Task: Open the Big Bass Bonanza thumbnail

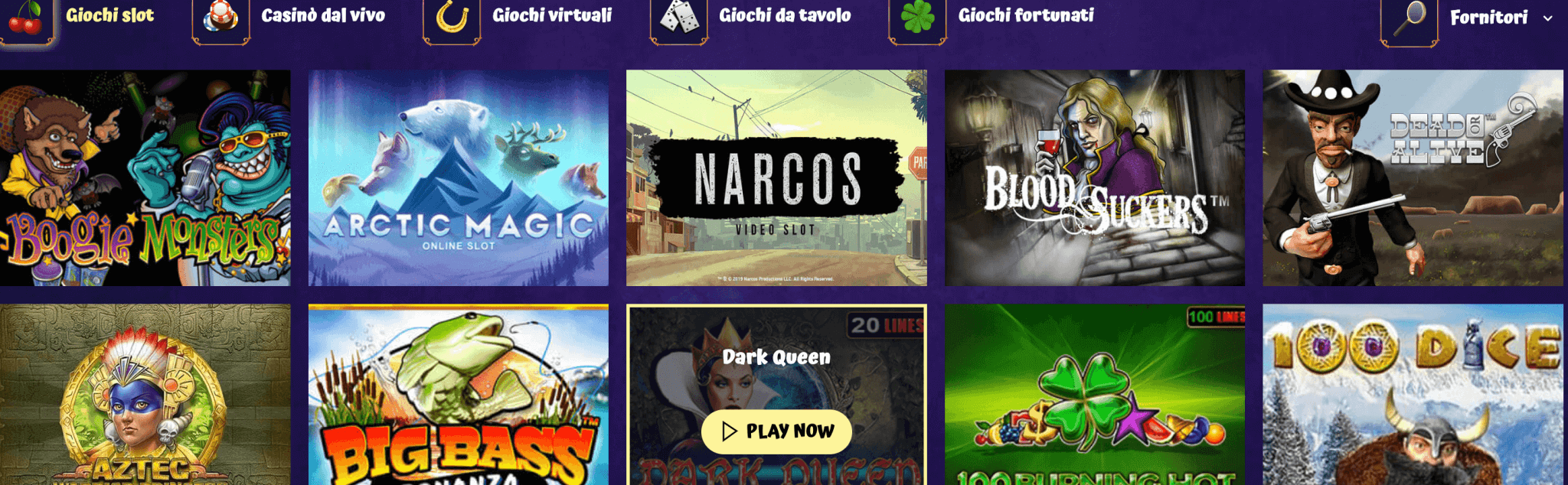Action: (x=459, y=395)
